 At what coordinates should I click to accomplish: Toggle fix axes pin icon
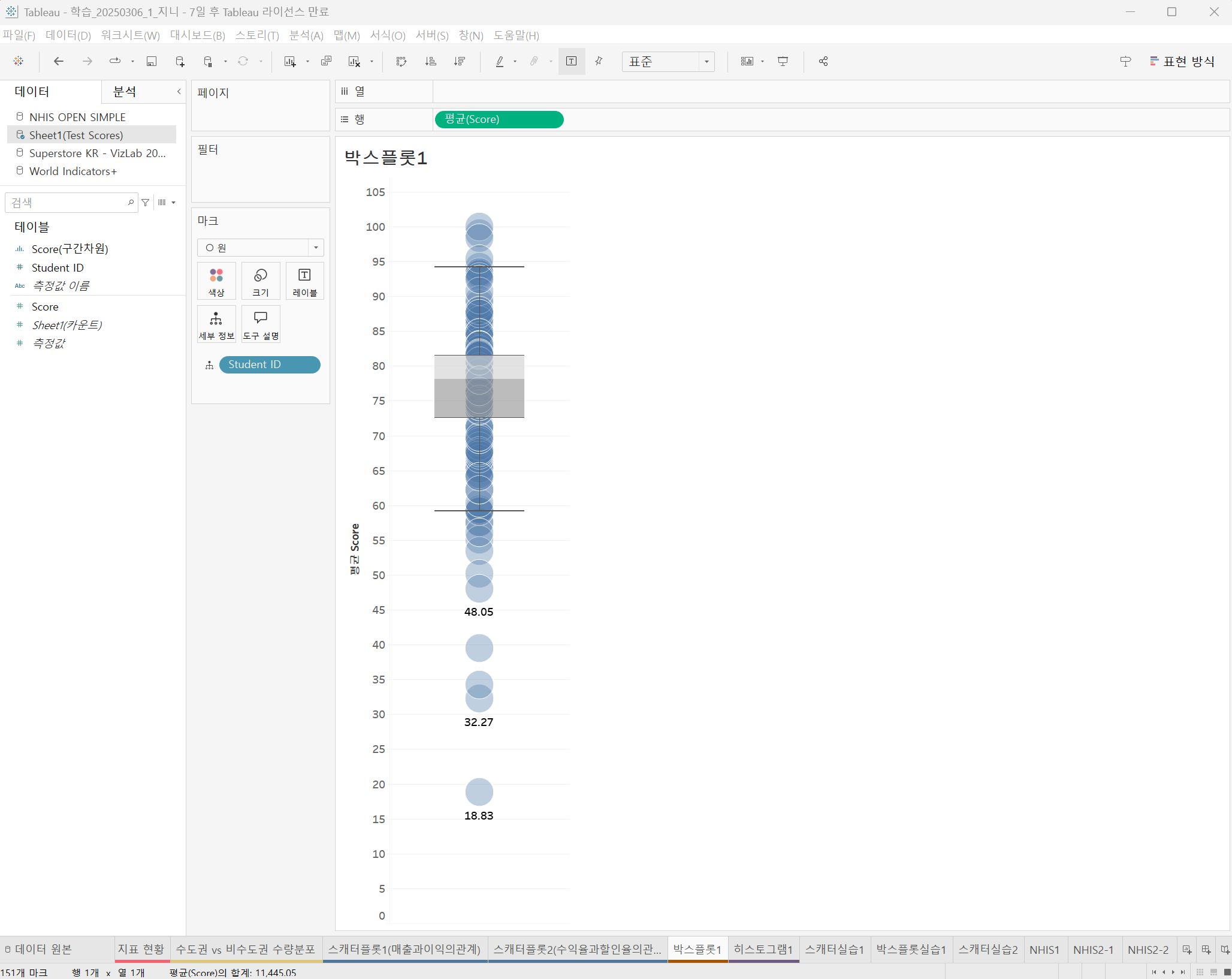point(599,61)
